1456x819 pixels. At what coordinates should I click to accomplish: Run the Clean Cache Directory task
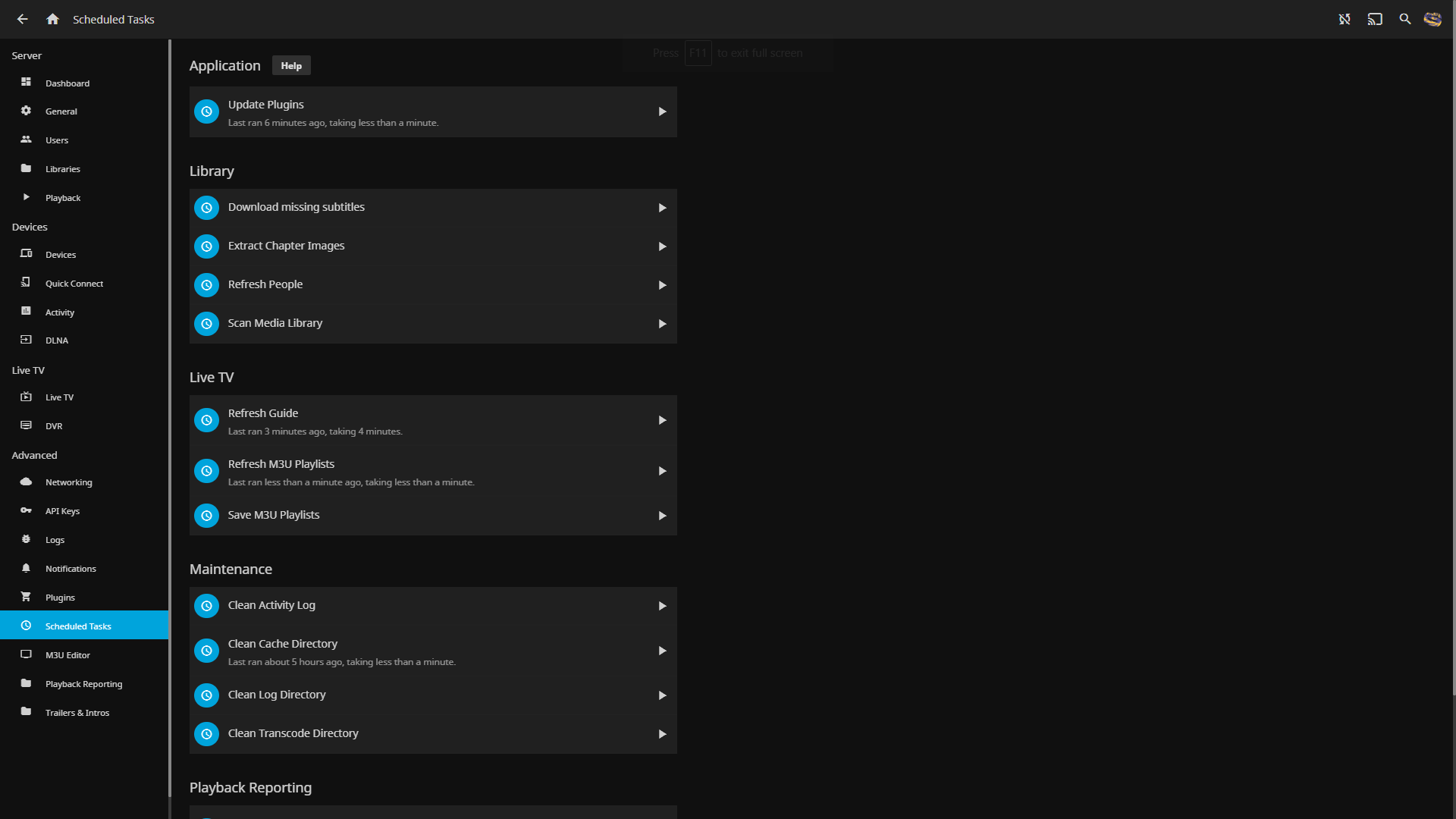pyautogui.click(x=662, y=651)
